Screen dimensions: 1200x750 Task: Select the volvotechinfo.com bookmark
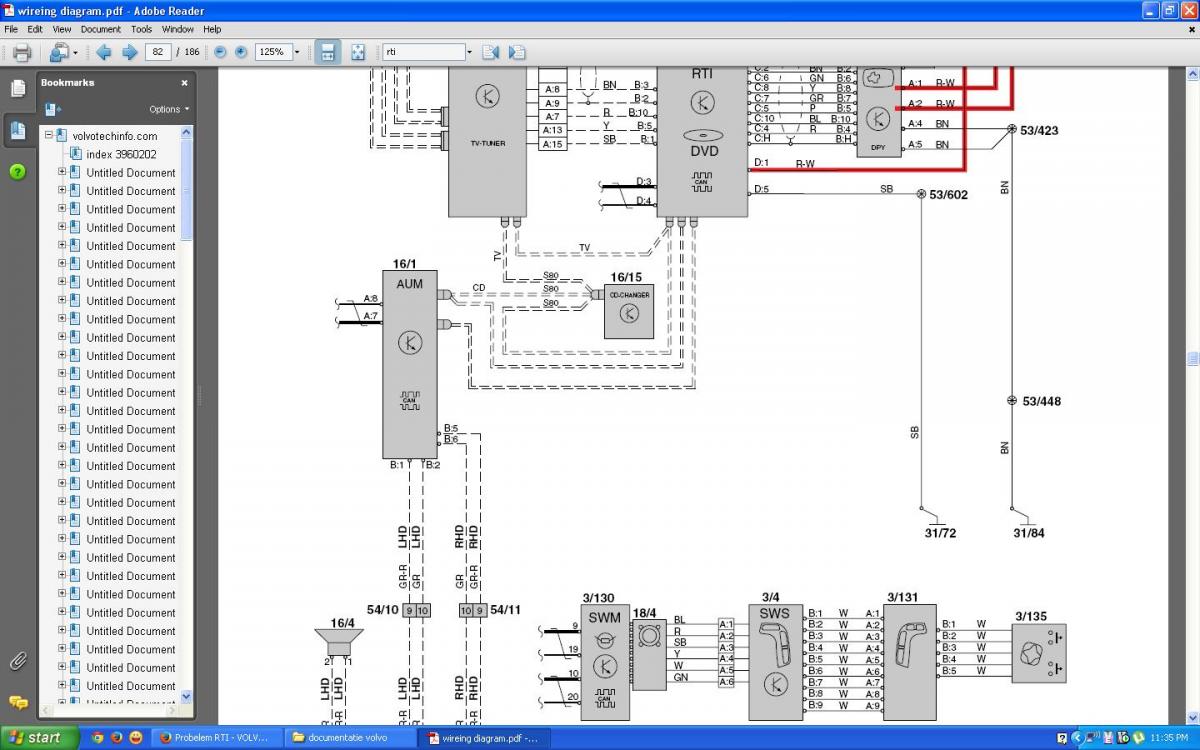tap(114, 136)
